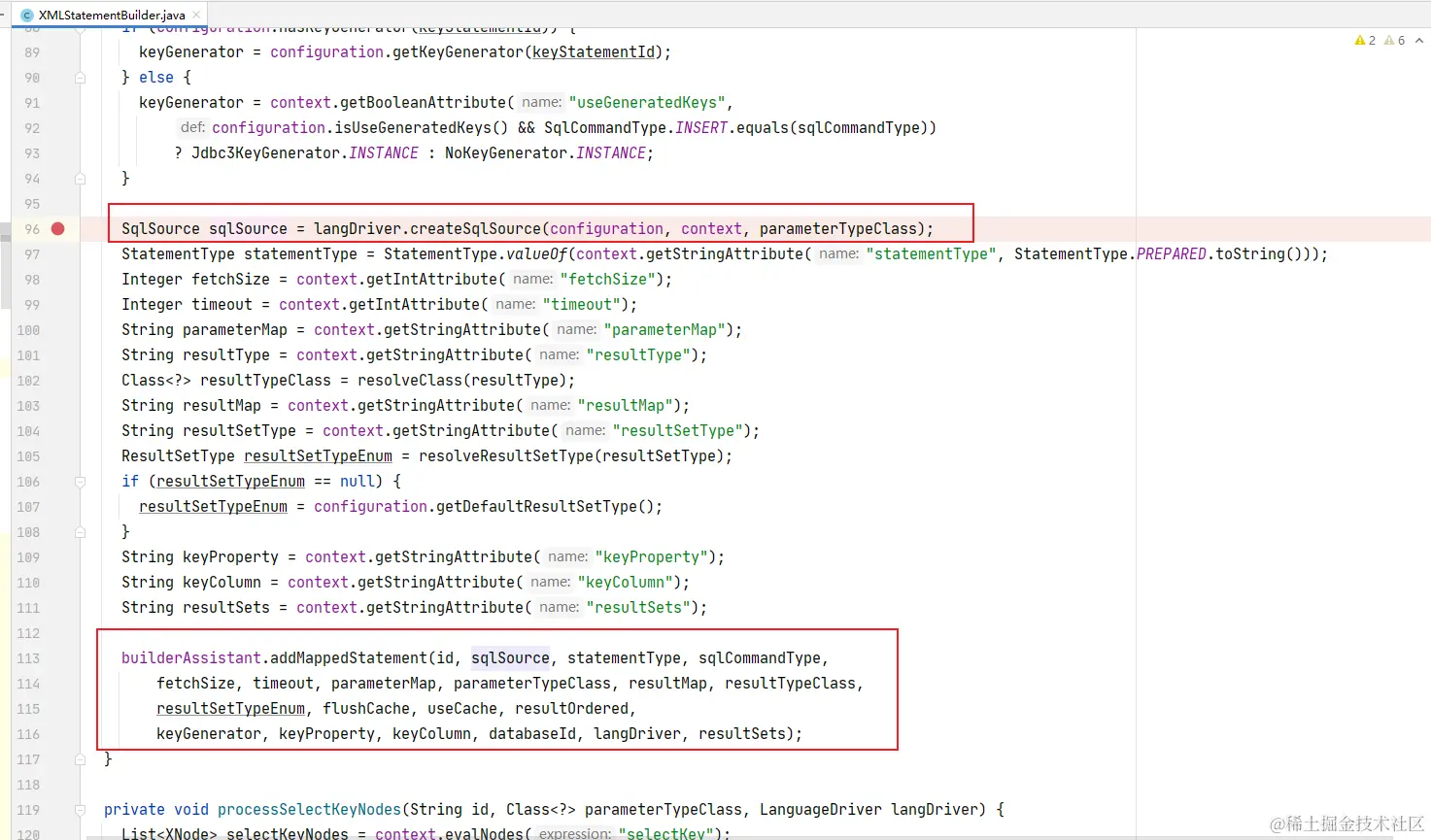Click the resultTypeClass argument on line 114
This screenshot has height=840, width=1431.
(x=790, y=684)
